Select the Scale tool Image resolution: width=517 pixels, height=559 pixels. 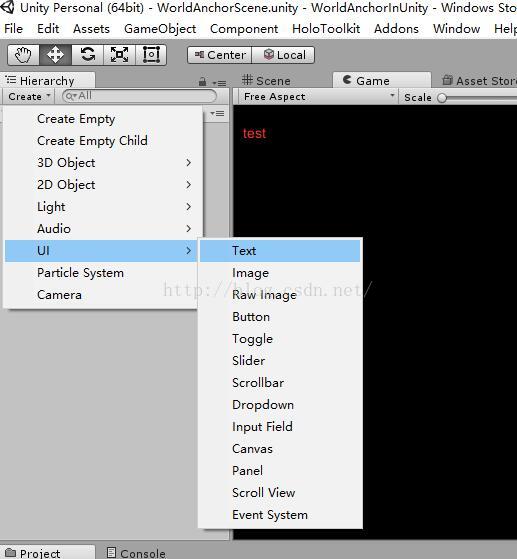tap(119, 55)
